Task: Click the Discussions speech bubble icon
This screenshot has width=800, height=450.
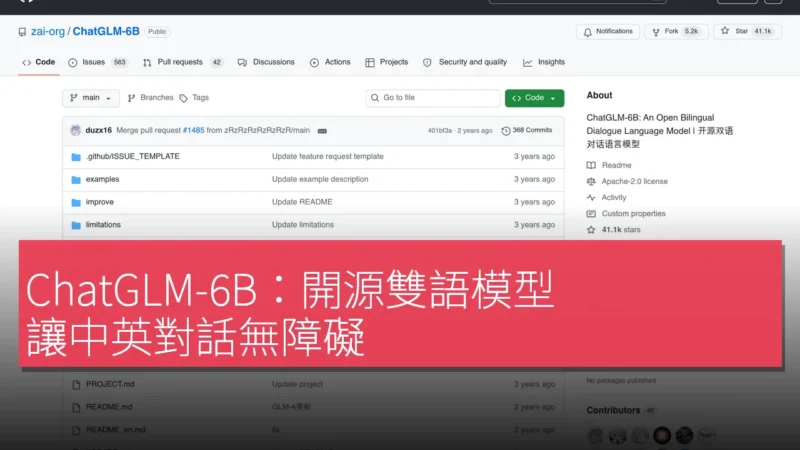Action: click(x=242, y=63)
